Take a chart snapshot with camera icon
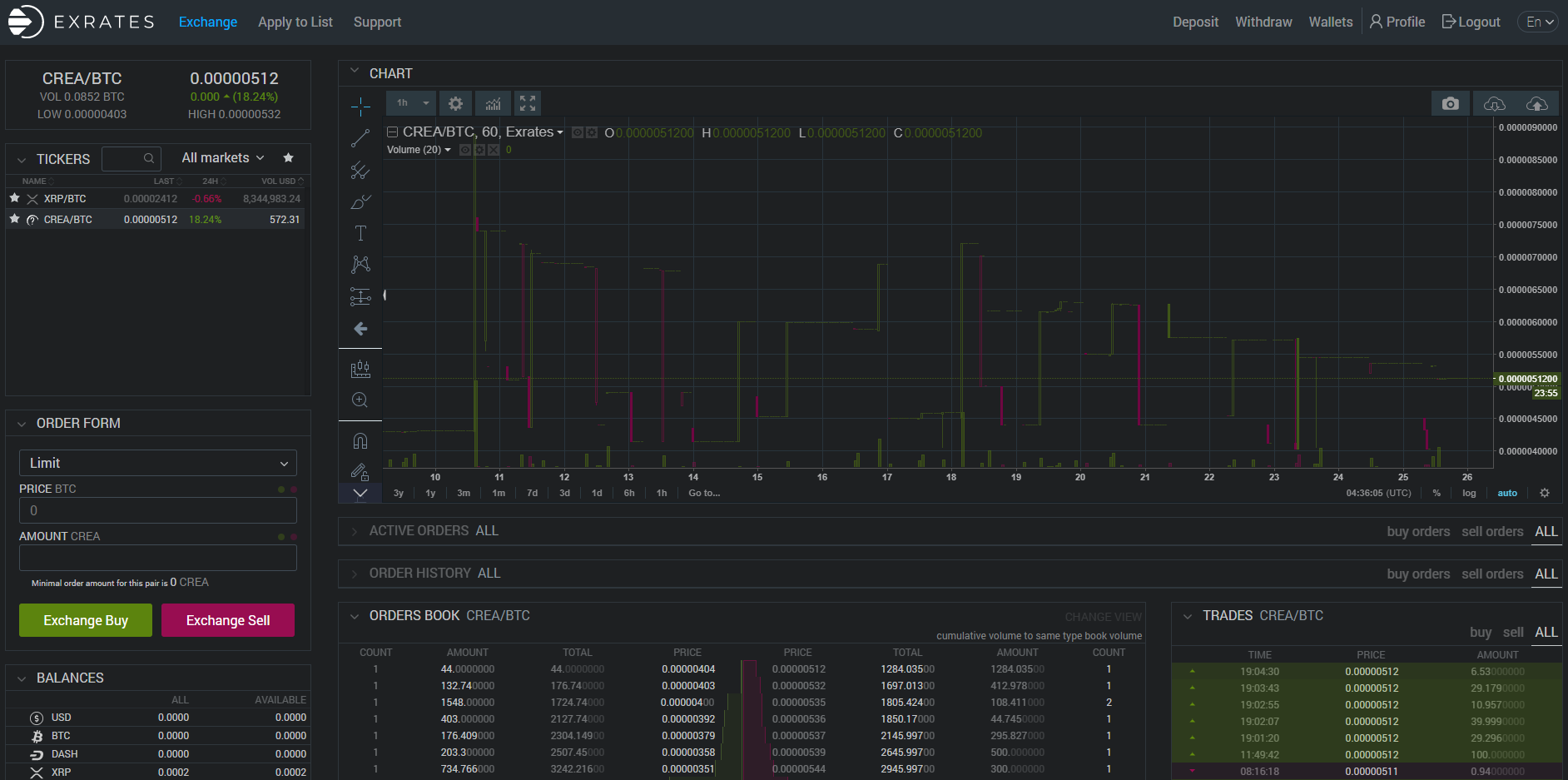This screenshot has width=1568, height=780. (x=1450, y=103)
